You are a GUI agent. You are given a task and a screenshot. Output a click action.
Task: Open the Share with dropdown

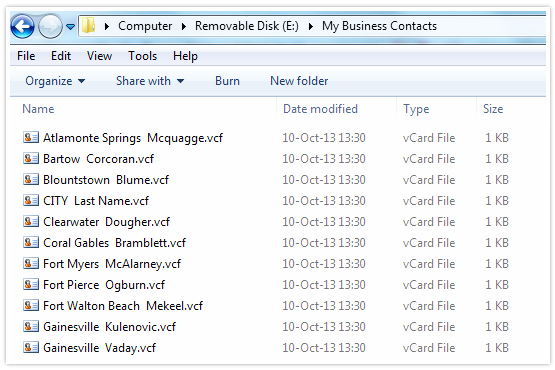click(150, 81)
